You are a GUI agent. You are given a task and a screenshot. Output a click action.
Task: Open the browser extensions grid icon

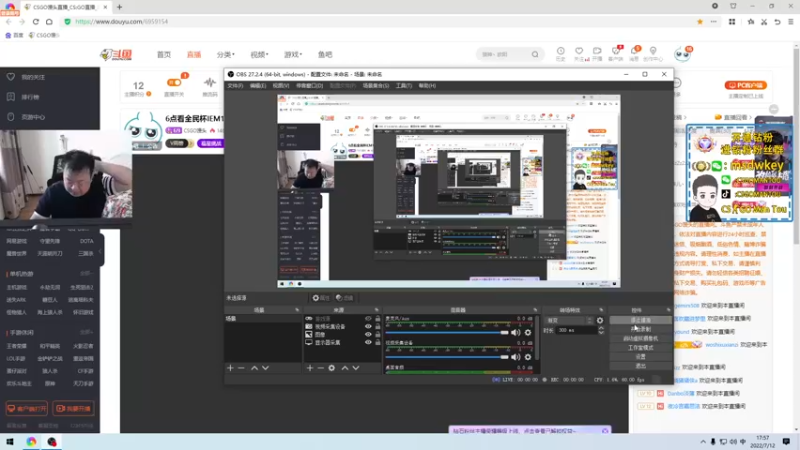[732, 21]
